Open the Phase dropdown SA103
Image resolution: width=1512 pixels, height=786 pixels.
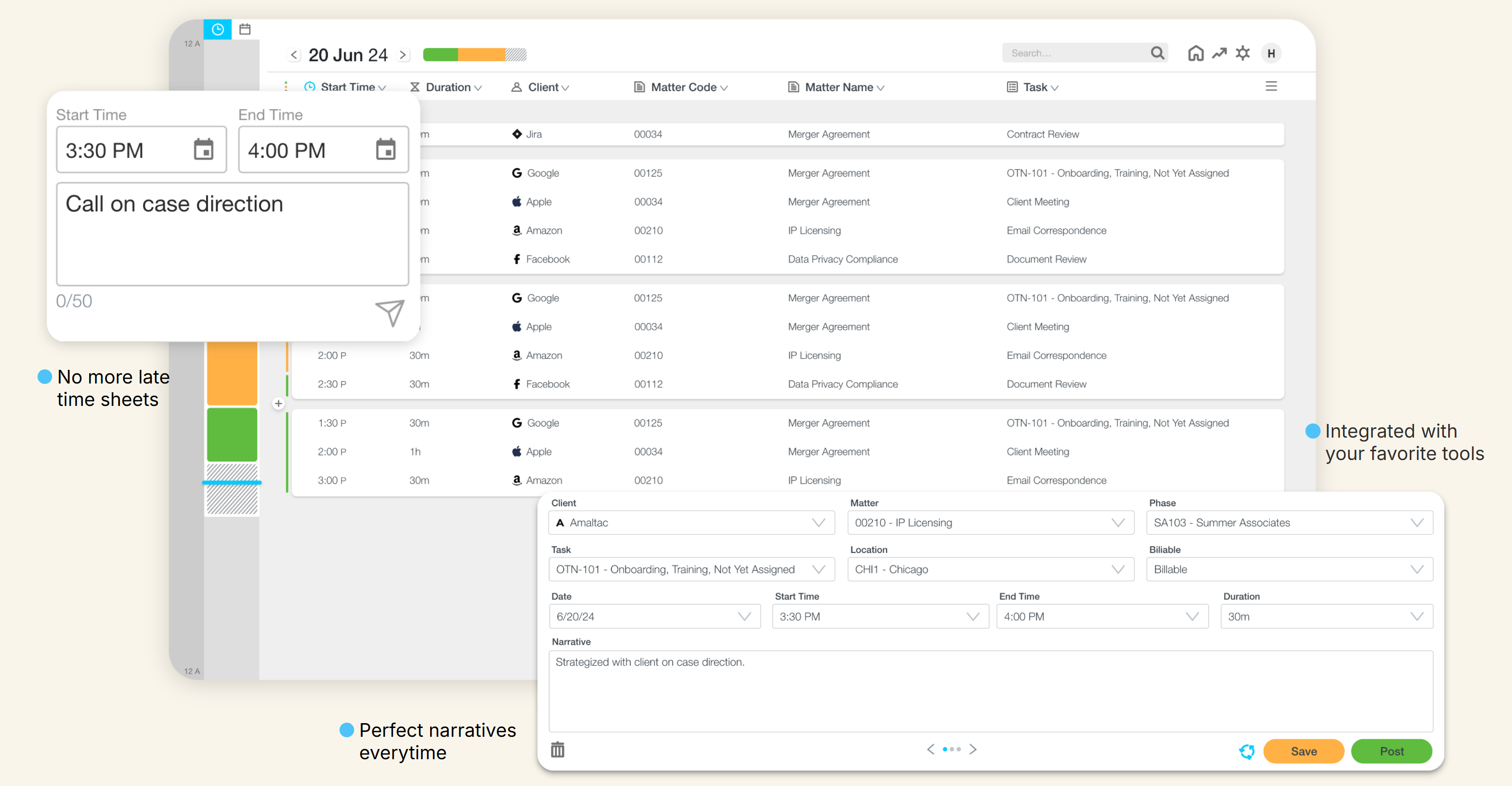click(x=1289, y=522)
